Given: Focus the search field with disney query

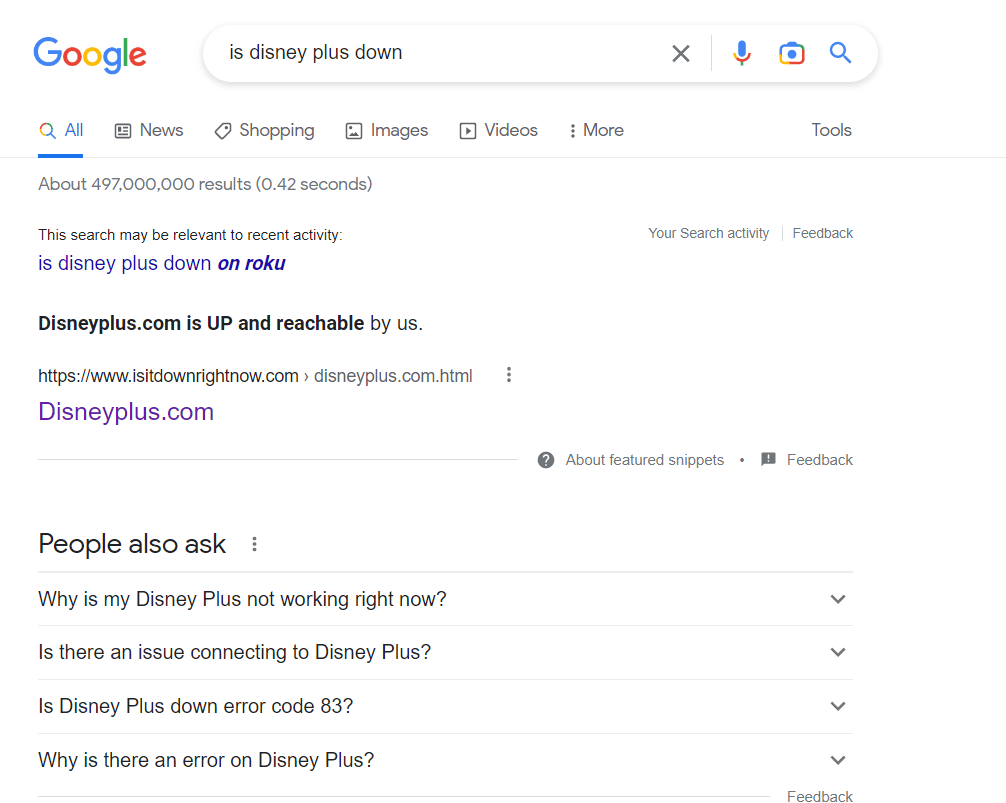Looking at the screenshot, I should [443, 53].
